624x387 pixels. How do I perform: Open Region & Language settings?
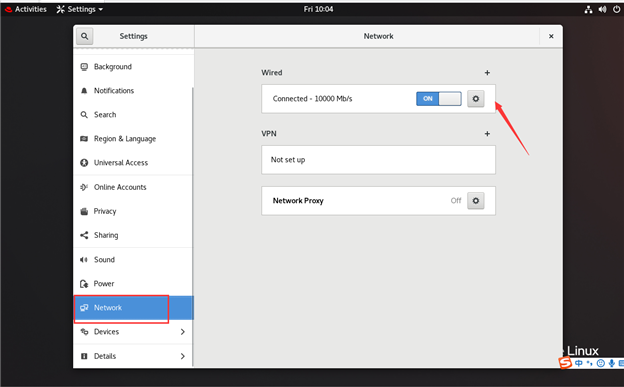click(x=133, y=139)
